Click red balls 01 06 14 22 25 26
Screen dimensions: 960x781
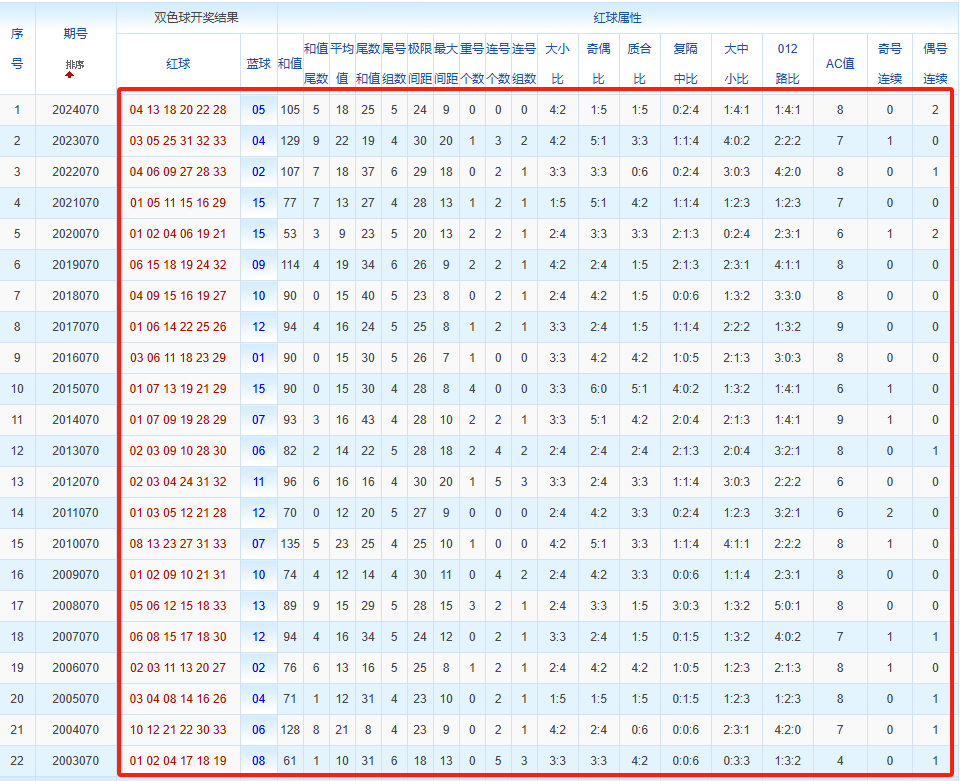(178, 327)
